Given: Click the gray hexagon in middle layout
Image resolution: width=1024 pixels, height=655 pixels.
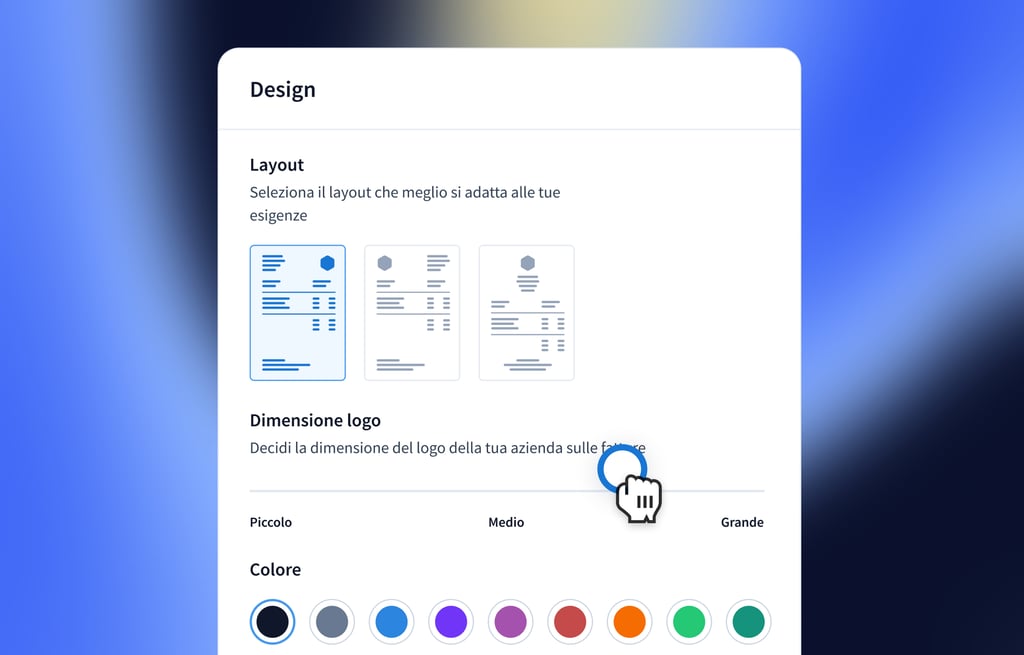Looking at the screenshot, I should coord(385,263).
